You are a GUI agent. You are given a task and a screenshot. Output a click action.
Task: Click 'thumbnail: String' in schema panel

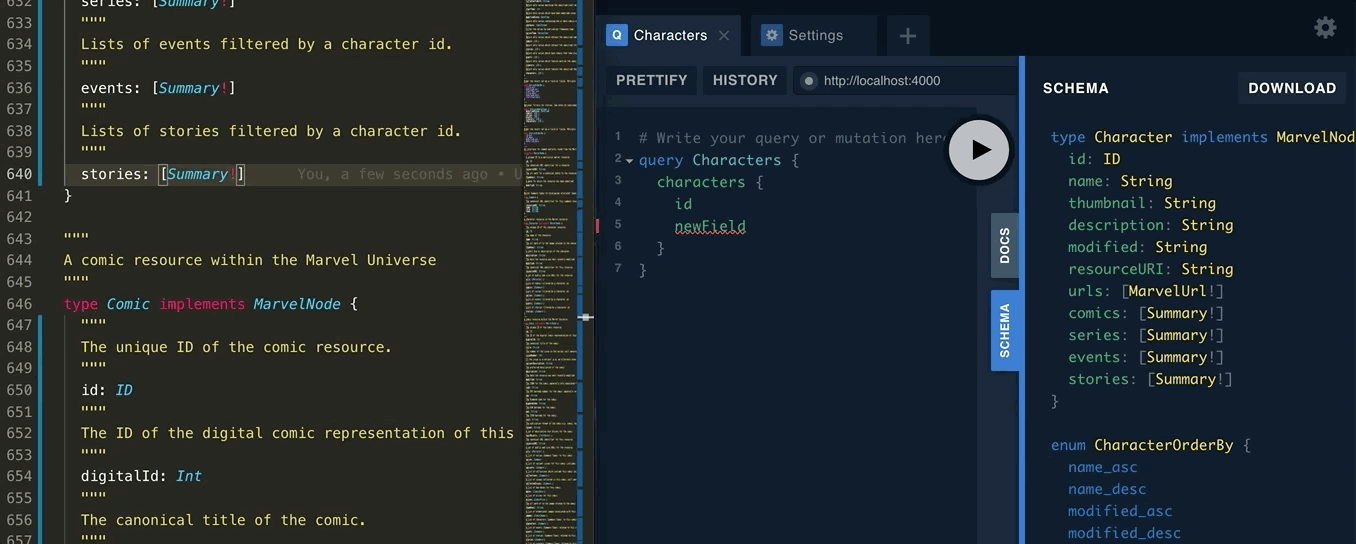(1141, 203)
